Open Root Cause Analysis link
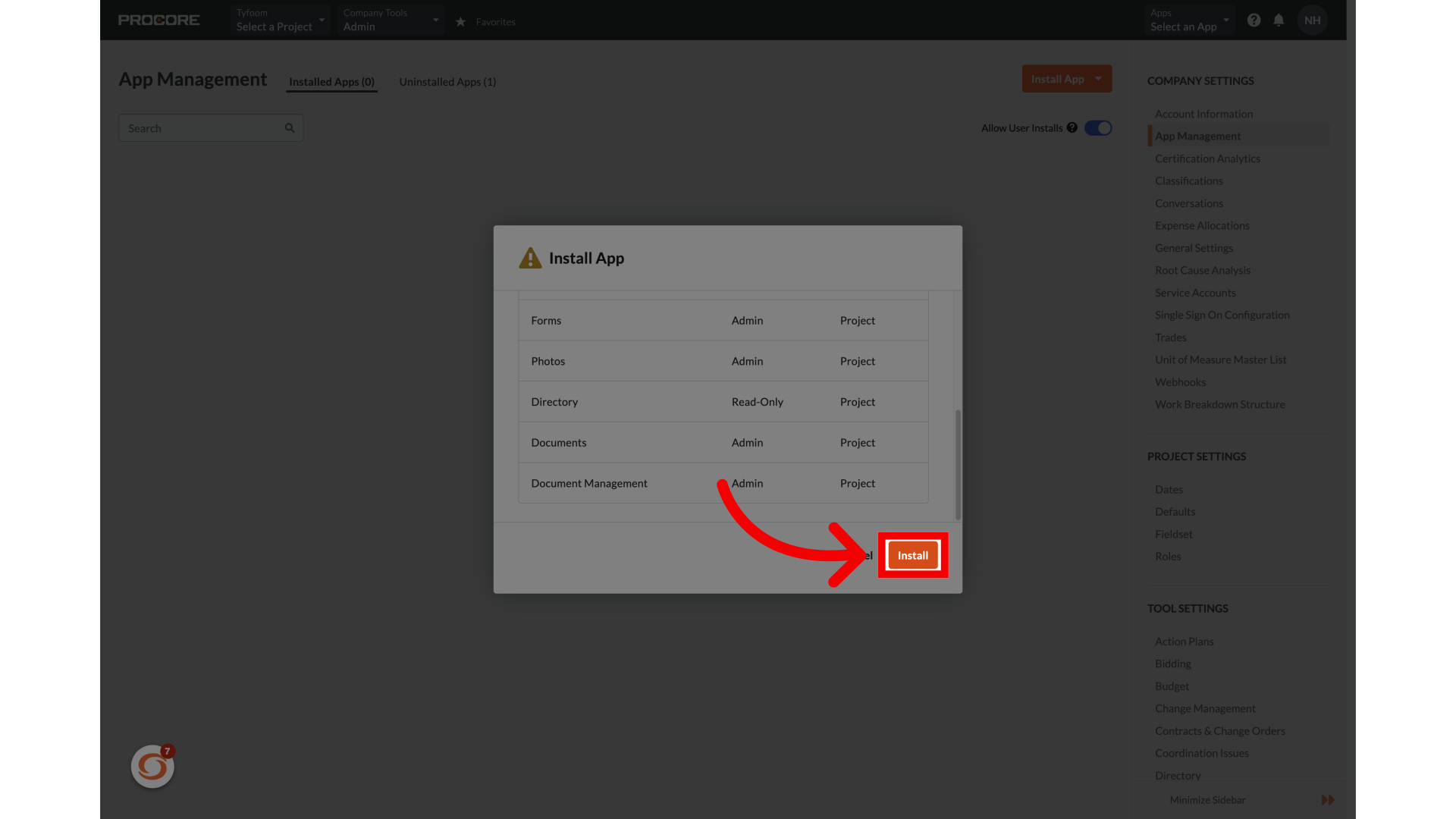This screenshot has width=1456, height=819. (1202, 271)
